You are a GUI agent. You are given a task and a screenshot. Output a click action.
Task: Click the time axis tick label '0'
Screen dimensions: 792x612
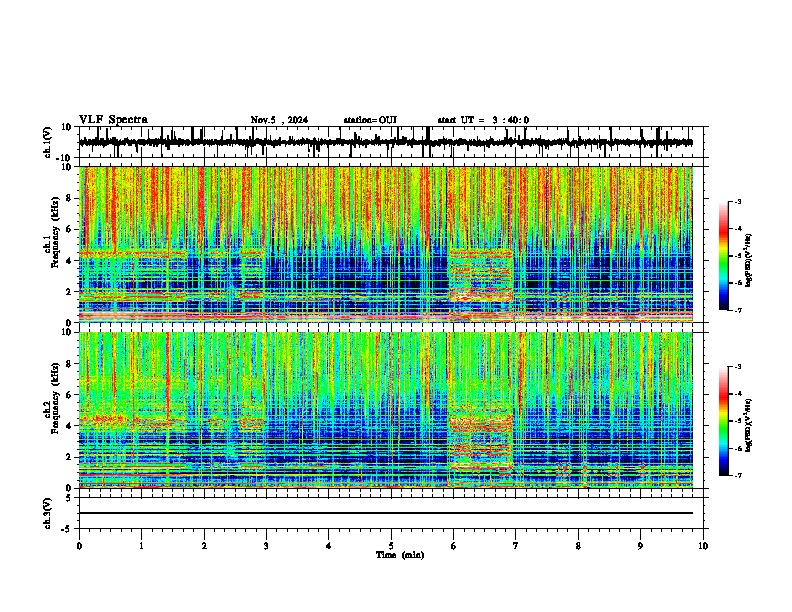79,546
